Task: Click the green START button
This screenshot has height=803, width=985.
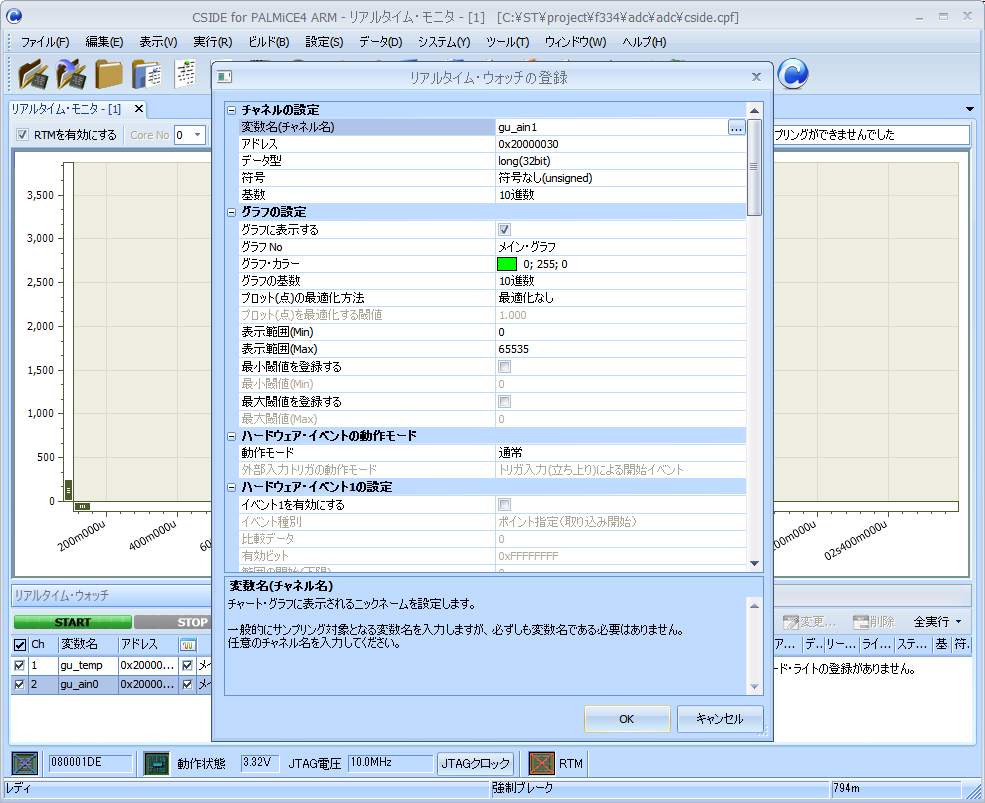Action: click(x=73, y=622)
